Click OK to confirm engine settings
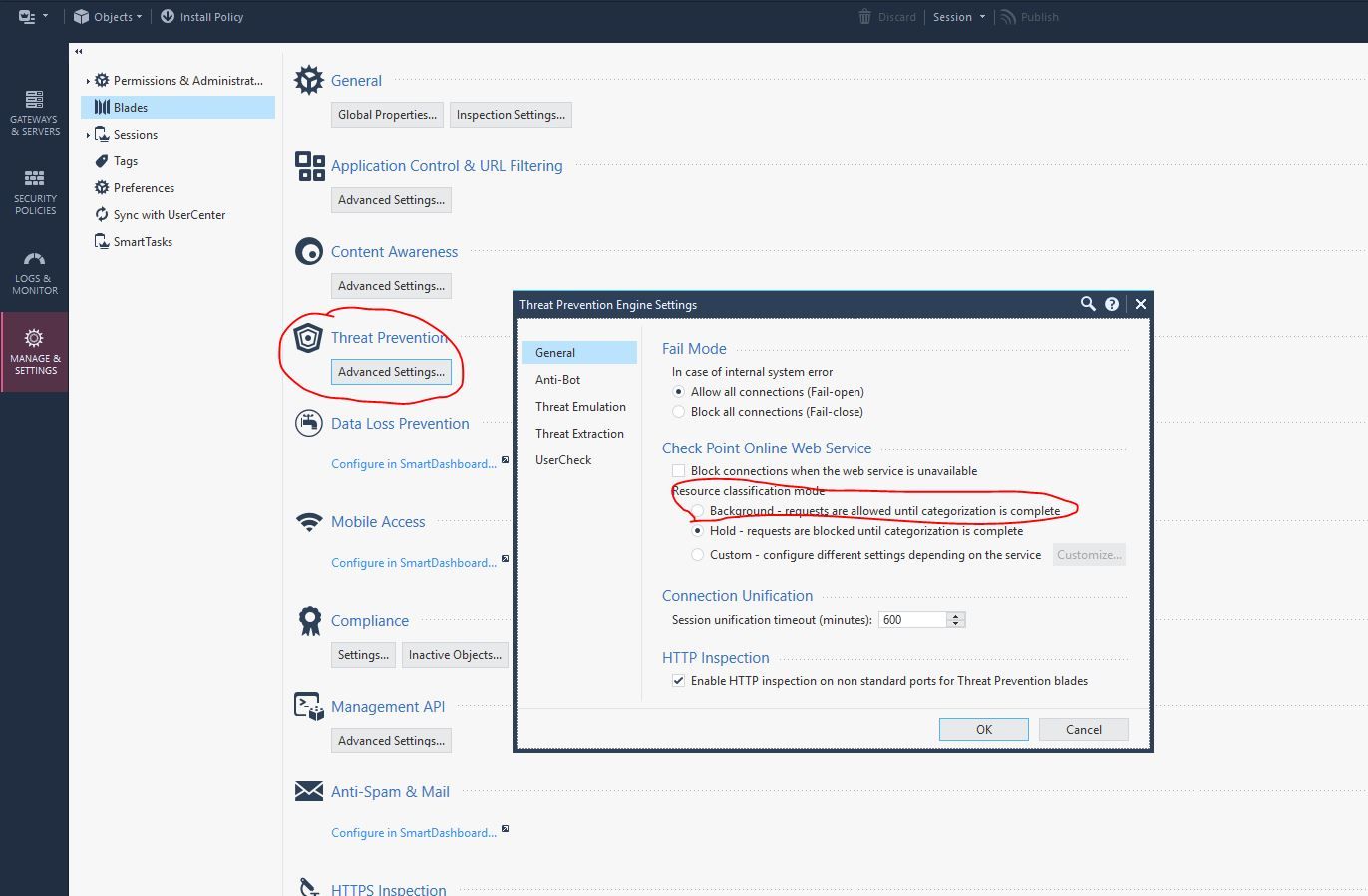 983,729
